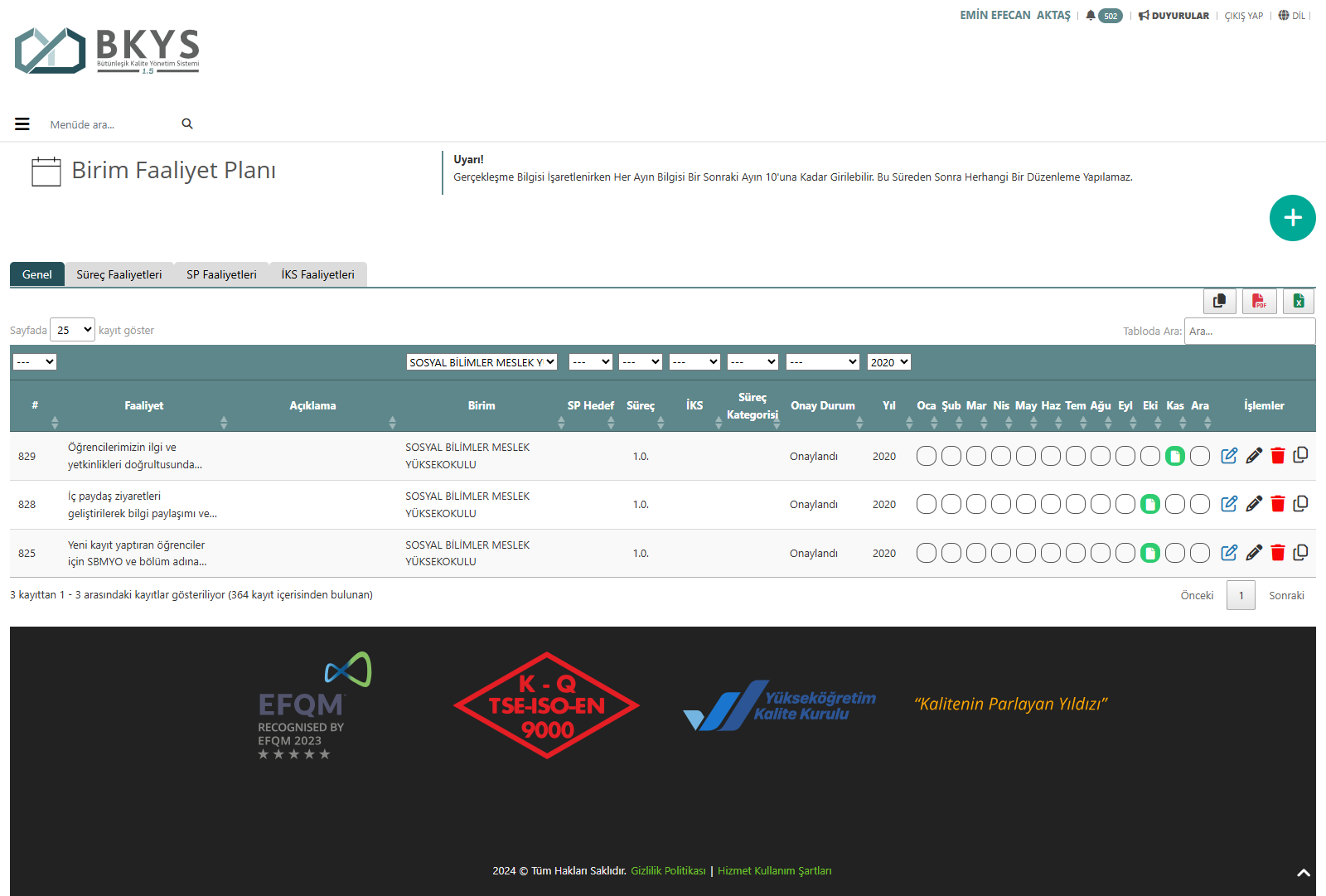Image resolution: width=1326 pixels, height=896 pixels.
Task: Edit activity 828 with the pencil icon
Action: click(x=1254, y=504)
